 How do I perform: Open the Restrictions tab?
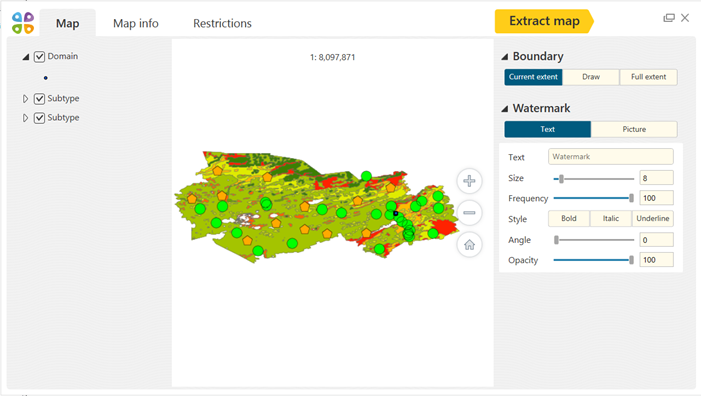coord(222,23)
